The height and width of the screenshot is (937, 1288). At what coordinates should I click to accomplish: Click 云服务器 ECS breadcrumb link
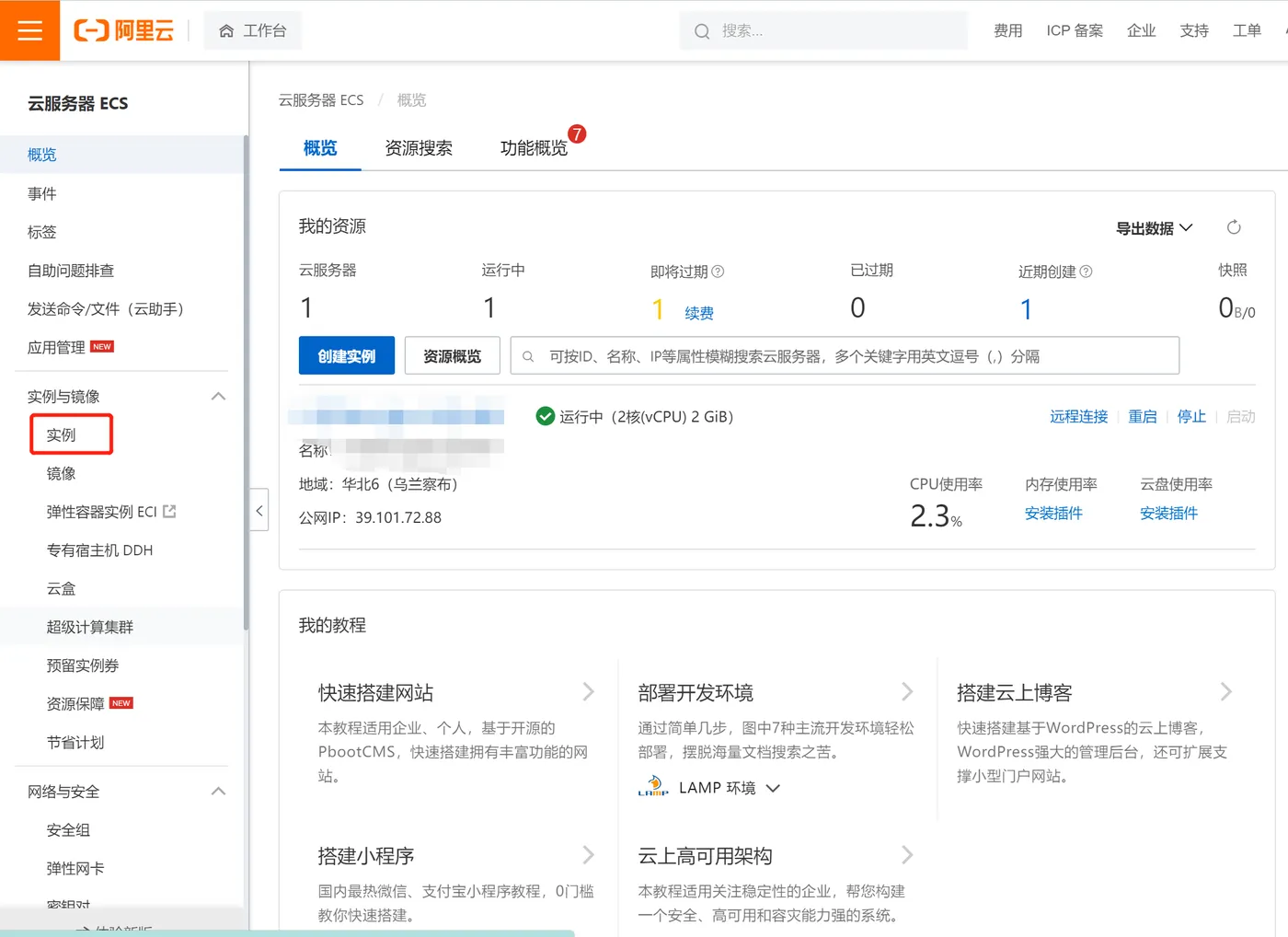(x=321, y=99)
